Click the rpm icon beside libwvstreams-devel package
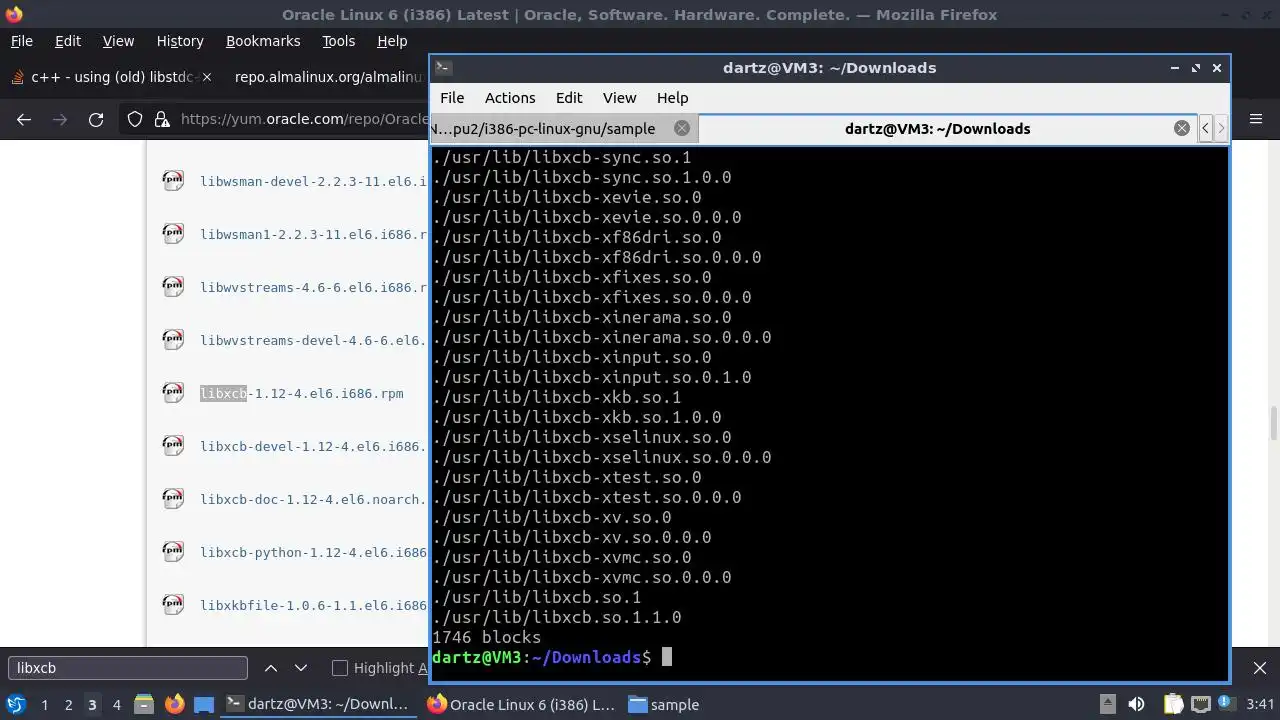Image resolution: width=1280 pixels, height=720 pixels. click(x=173, y=339)
